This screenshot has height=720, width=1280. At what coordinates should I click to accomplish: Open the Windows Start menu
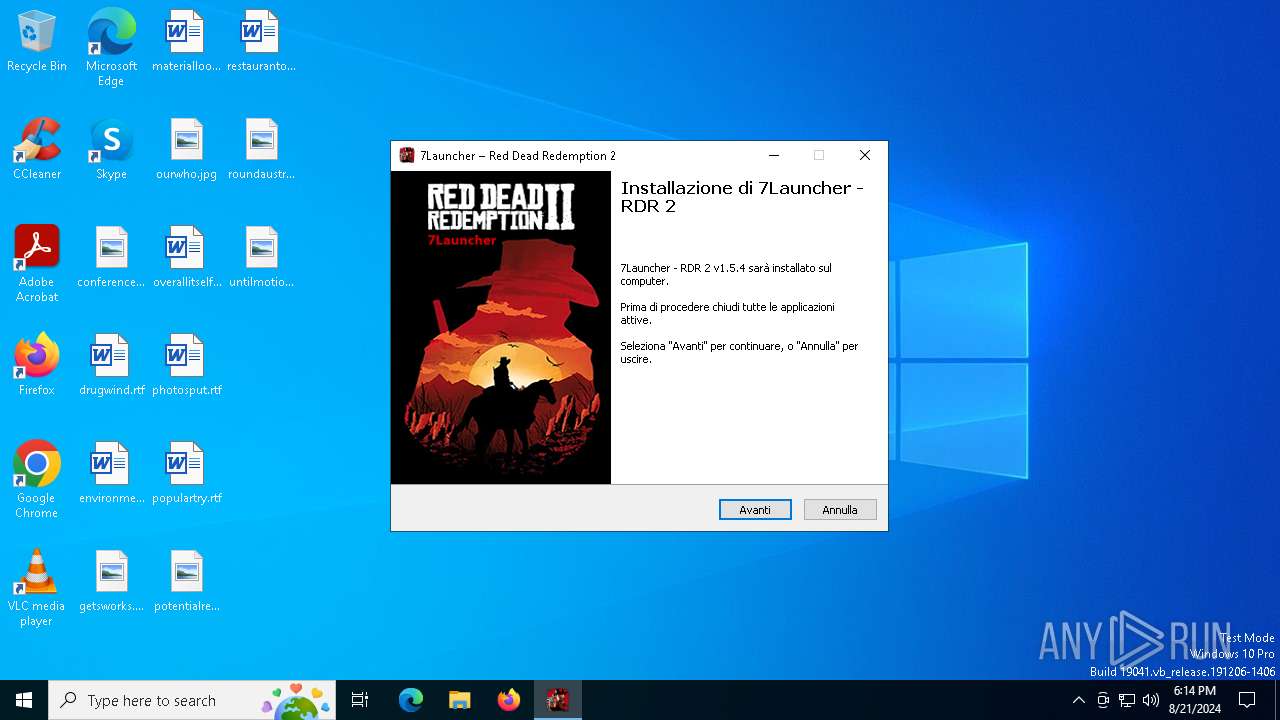click(x=24, y=700)
